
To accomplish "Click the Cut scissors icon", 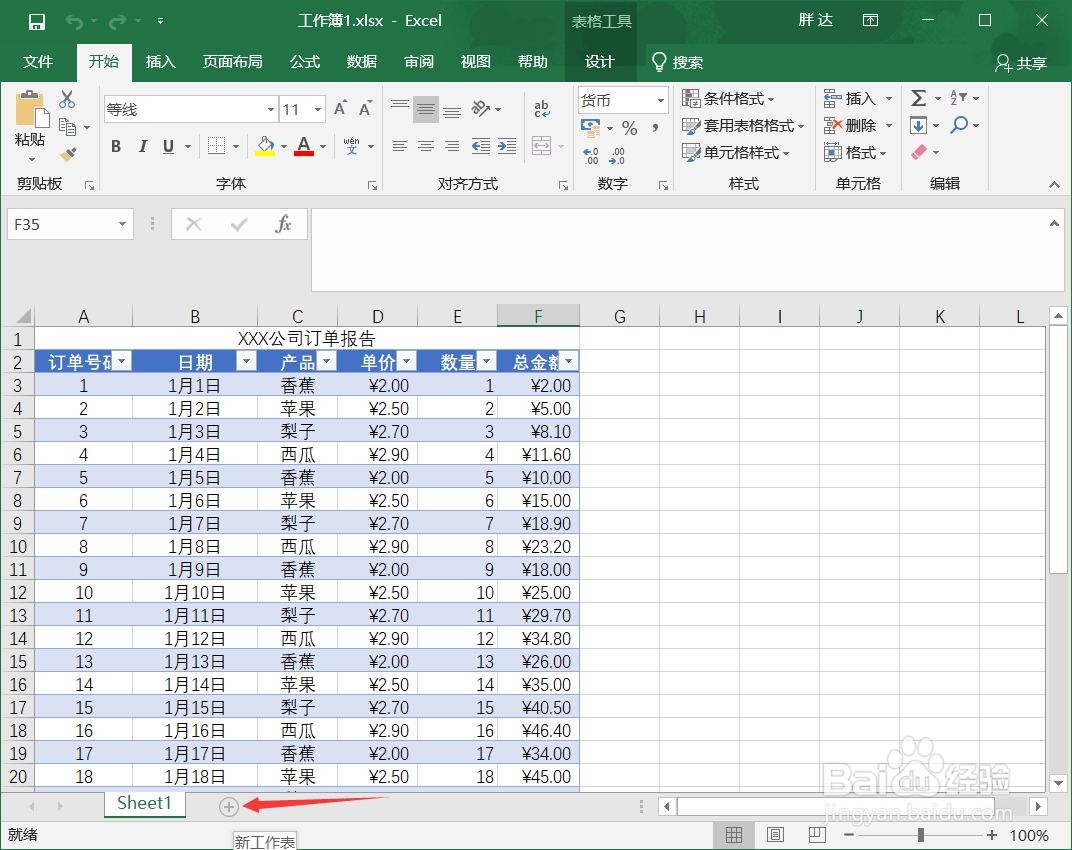I will 67,100.
